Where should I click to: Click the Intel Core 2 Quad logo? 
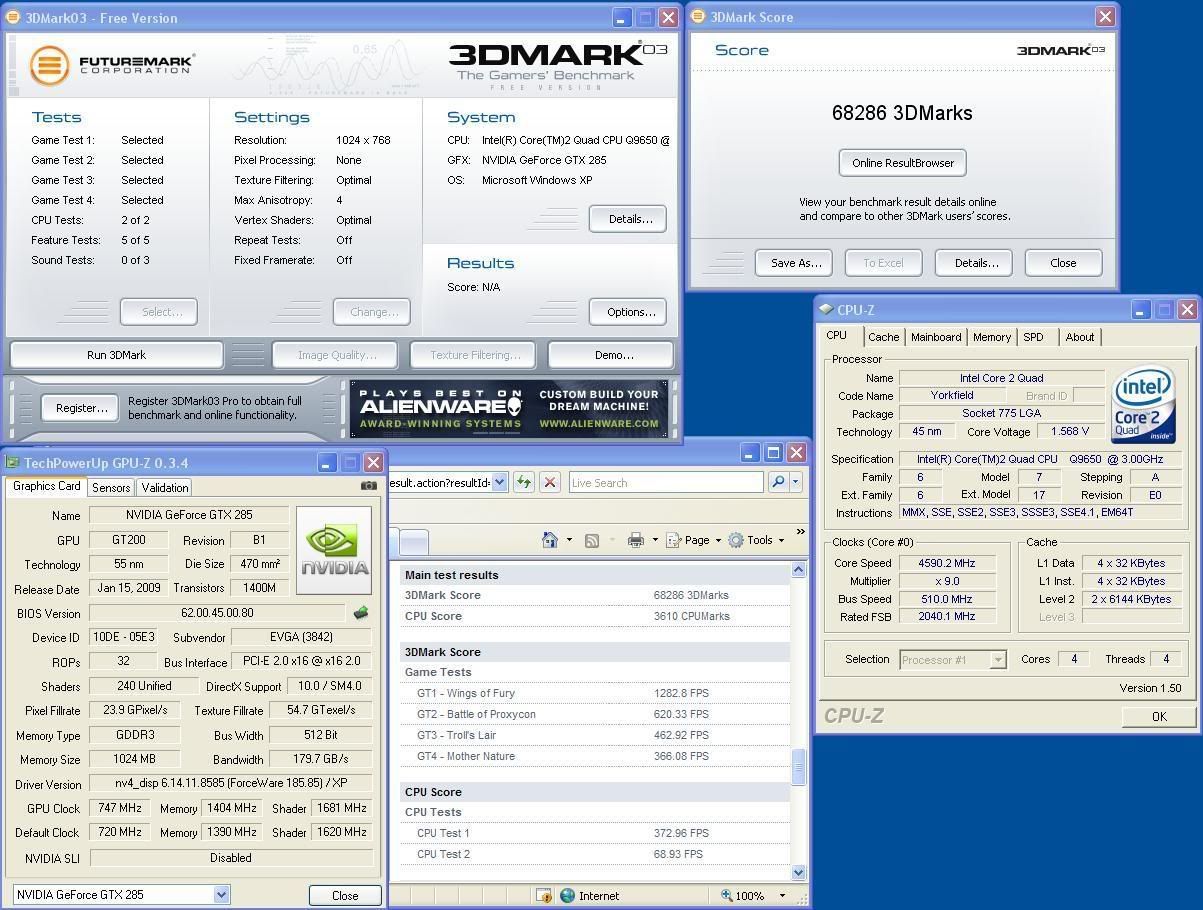click(1143, 403)
